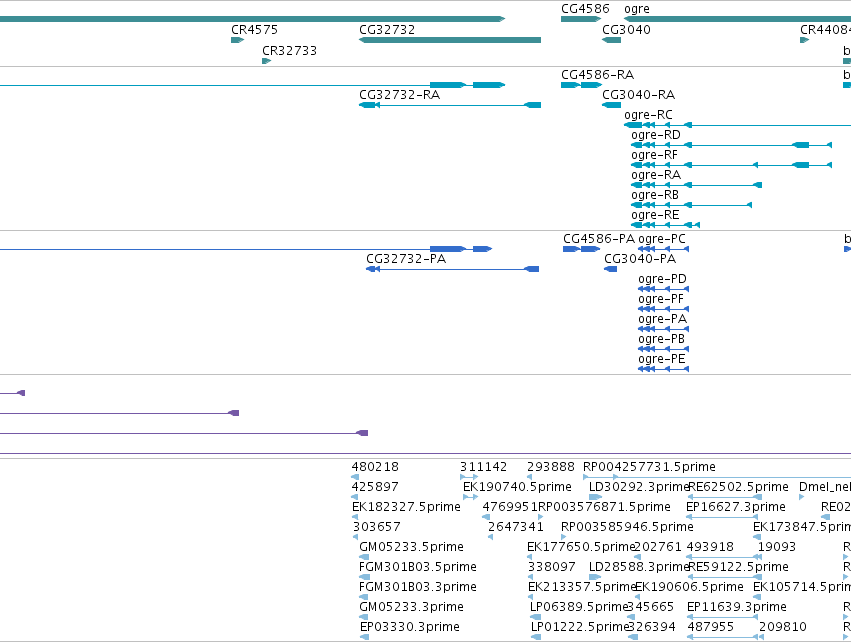
Task: Select the ogre-PD protein label
Action: tap(663, 279)
